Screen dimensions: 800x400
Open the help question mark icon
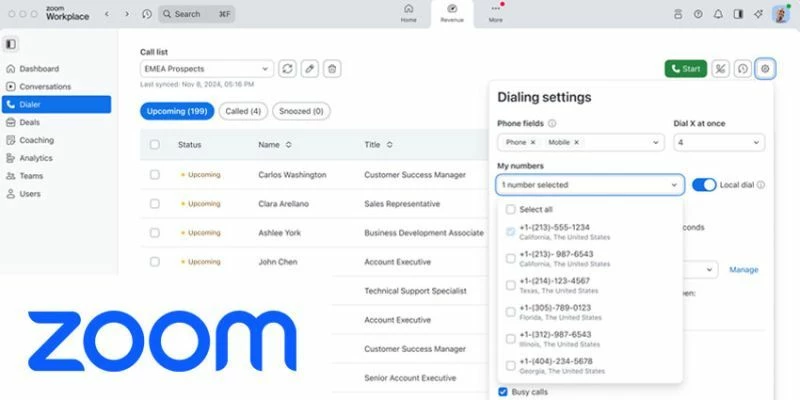pyautogui.click(x=698, y=14)
